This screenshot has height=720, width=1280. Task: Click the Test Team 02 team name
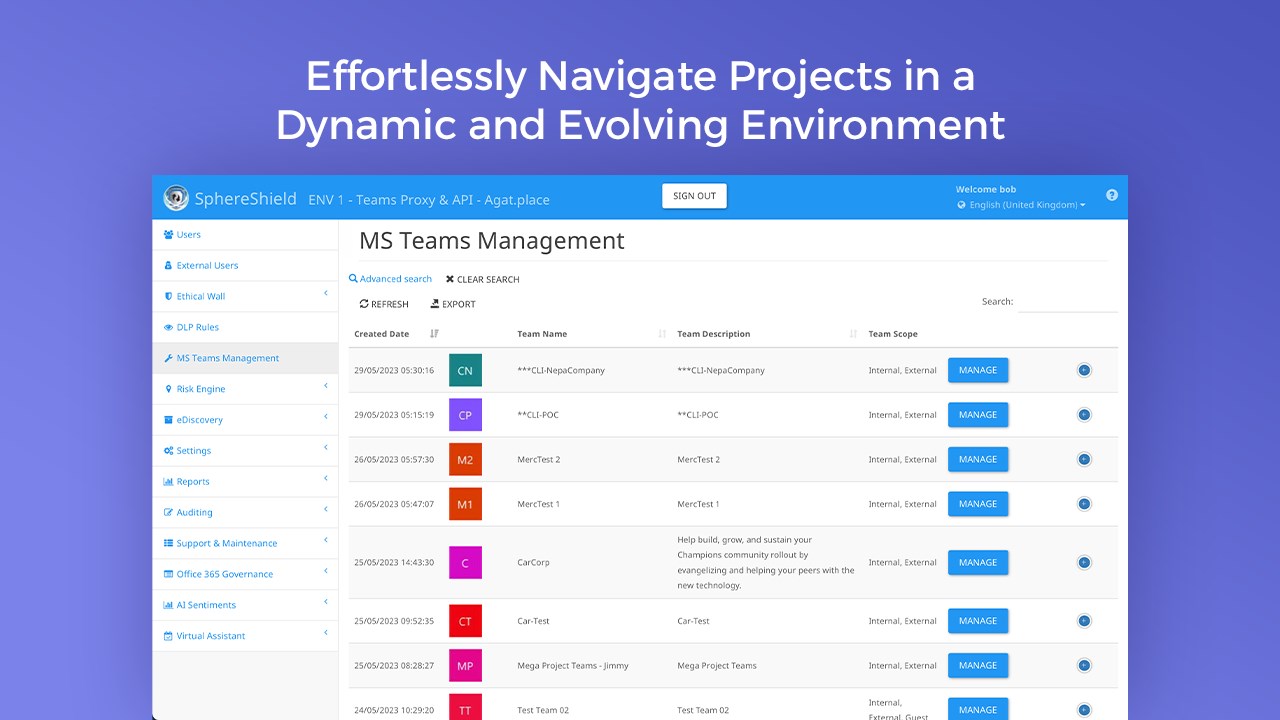pyautogui.click(x=543, y=710)
